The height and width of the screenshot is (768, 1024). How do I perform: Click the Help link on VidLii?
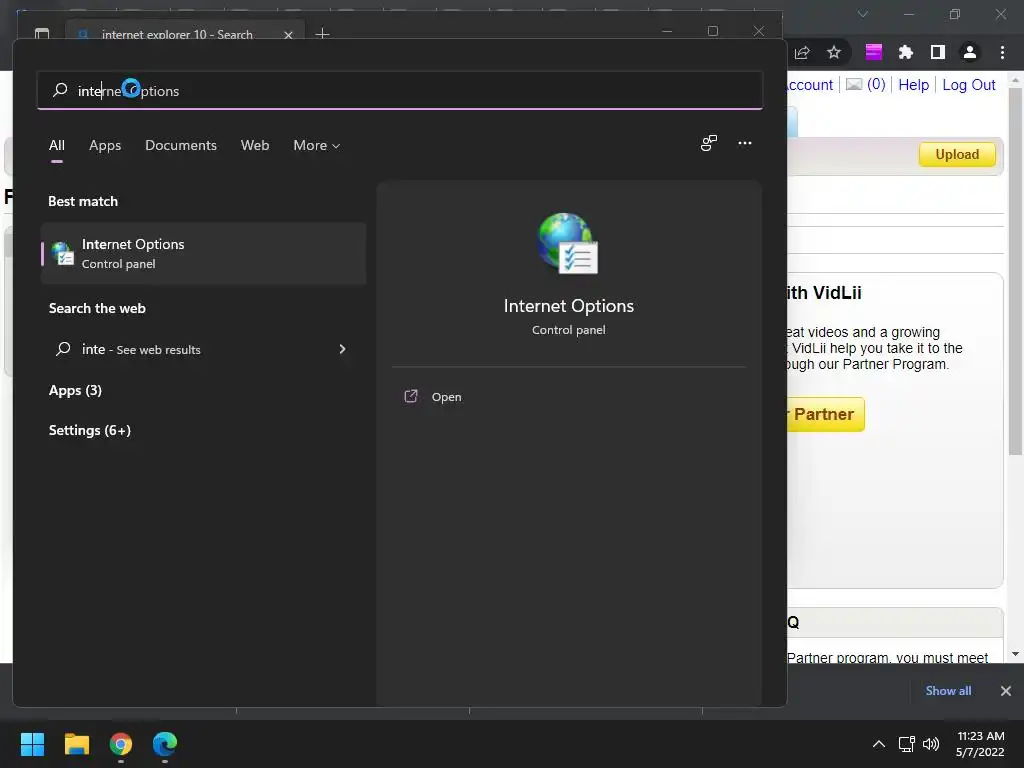tap(913, 85)
